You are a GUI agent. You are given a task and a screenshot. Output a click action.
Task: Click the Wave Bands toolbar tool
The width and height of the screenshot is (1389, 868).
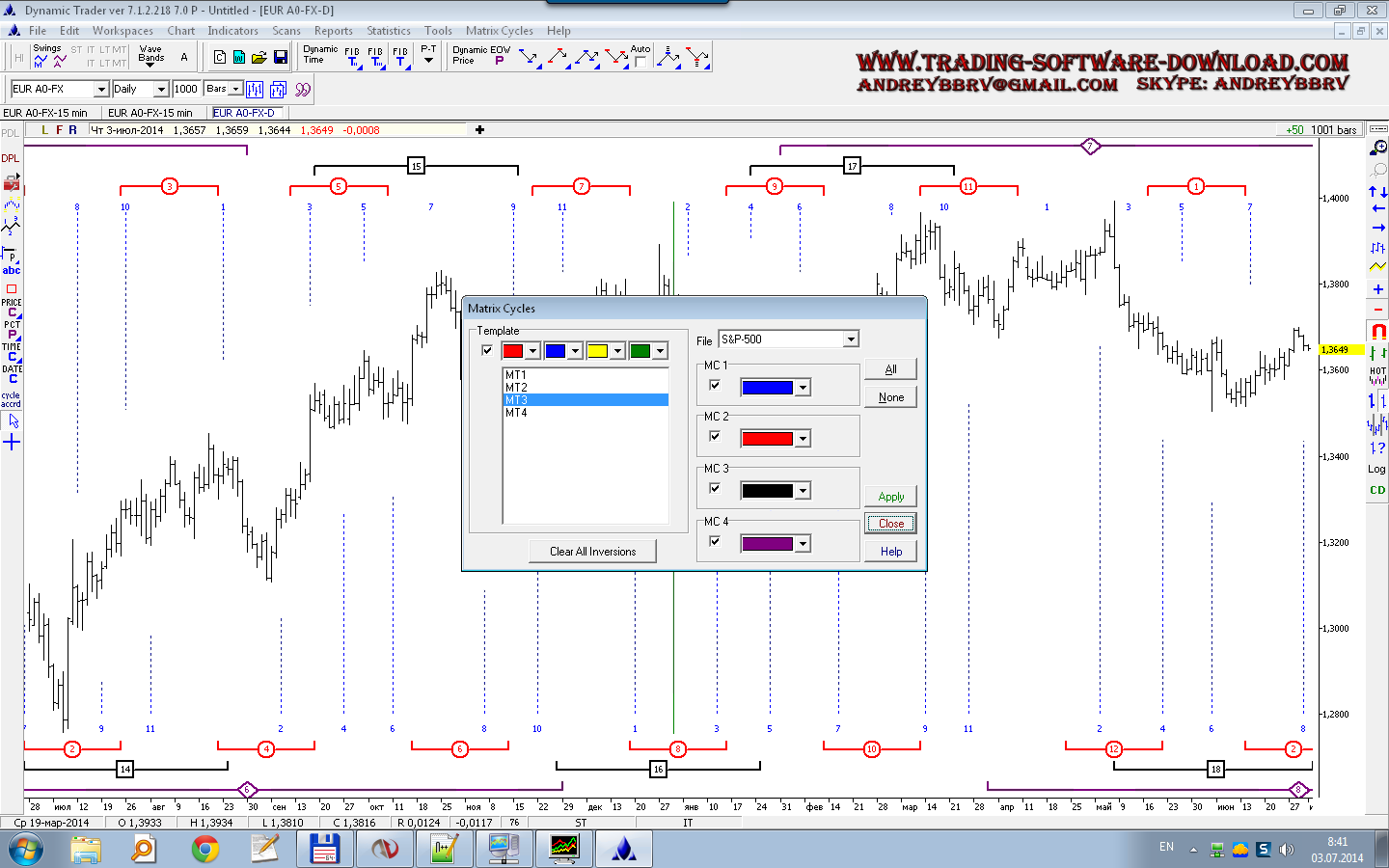click(150, 55)
